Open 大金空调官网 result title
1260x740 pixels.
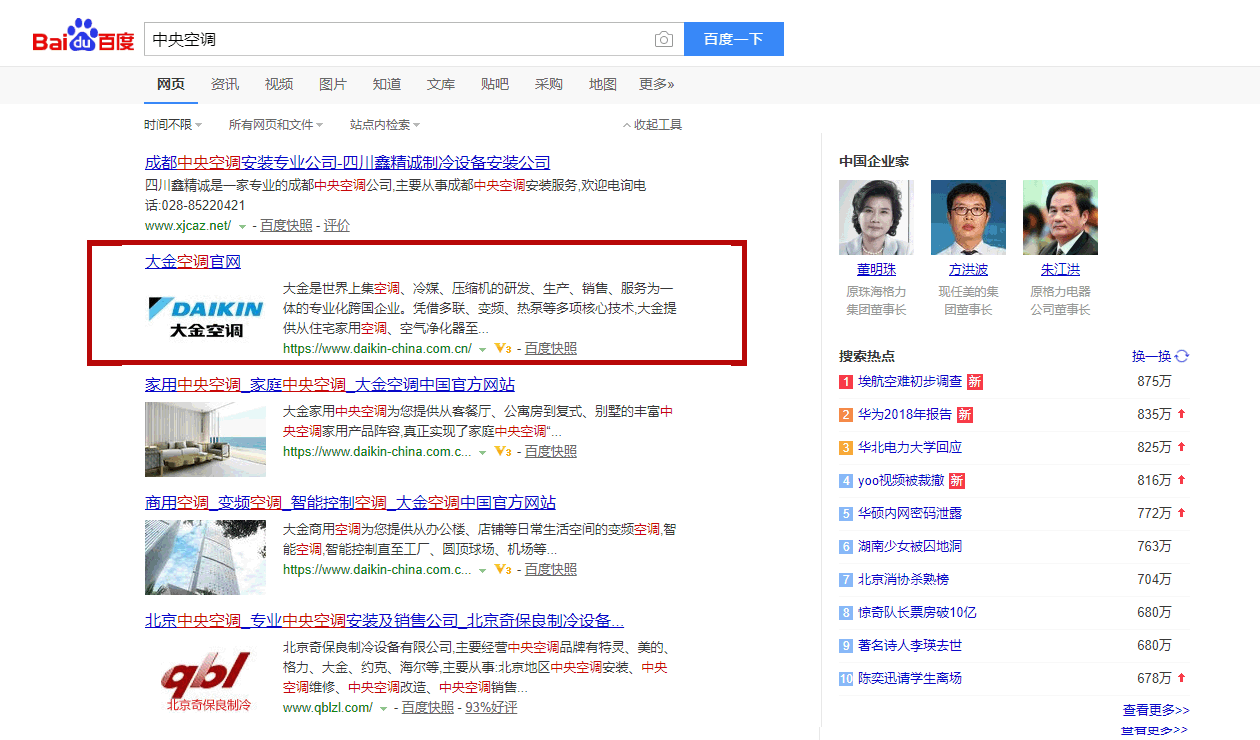point(193,262)
